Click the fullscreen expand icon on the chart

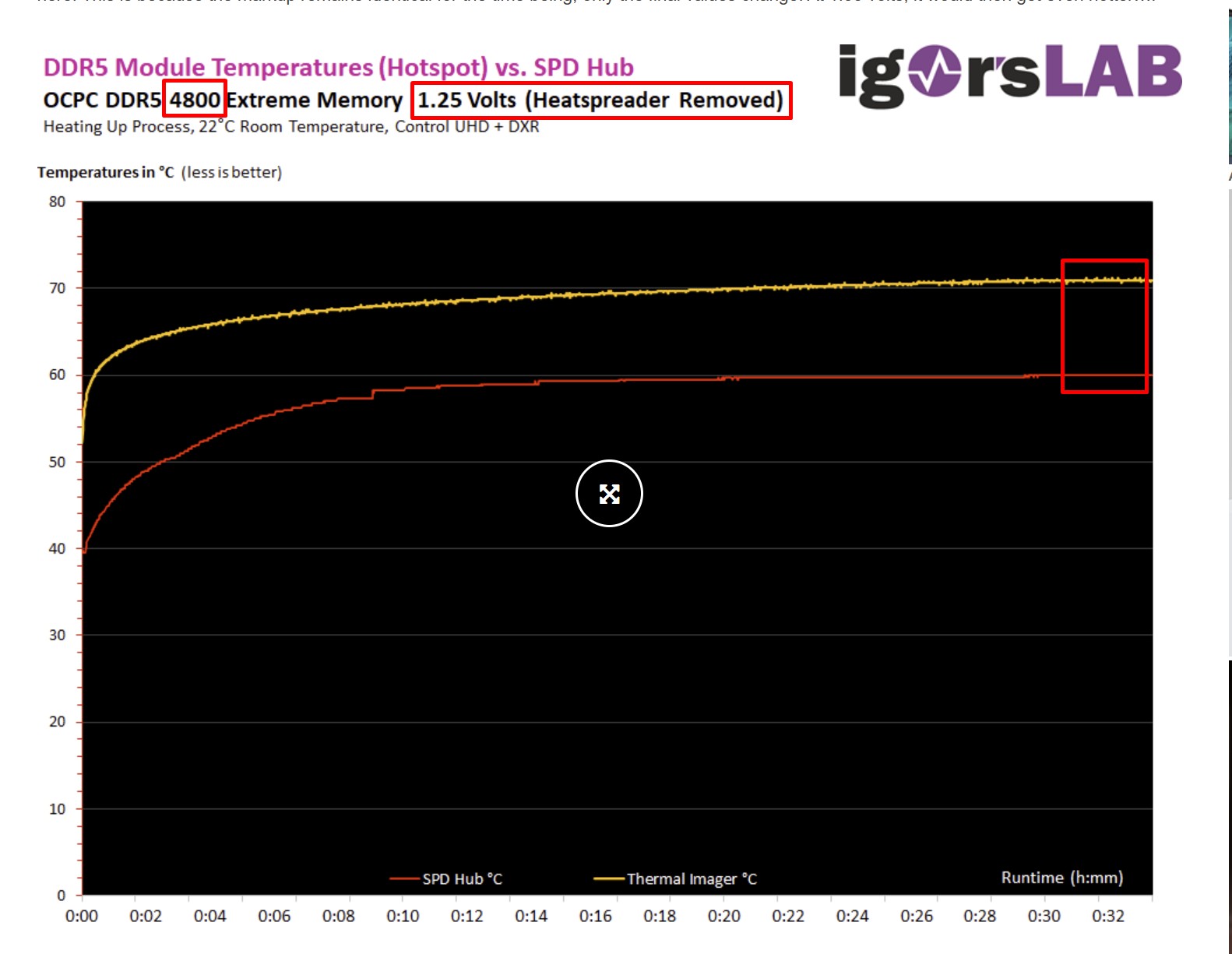click(x=609, y=494)
